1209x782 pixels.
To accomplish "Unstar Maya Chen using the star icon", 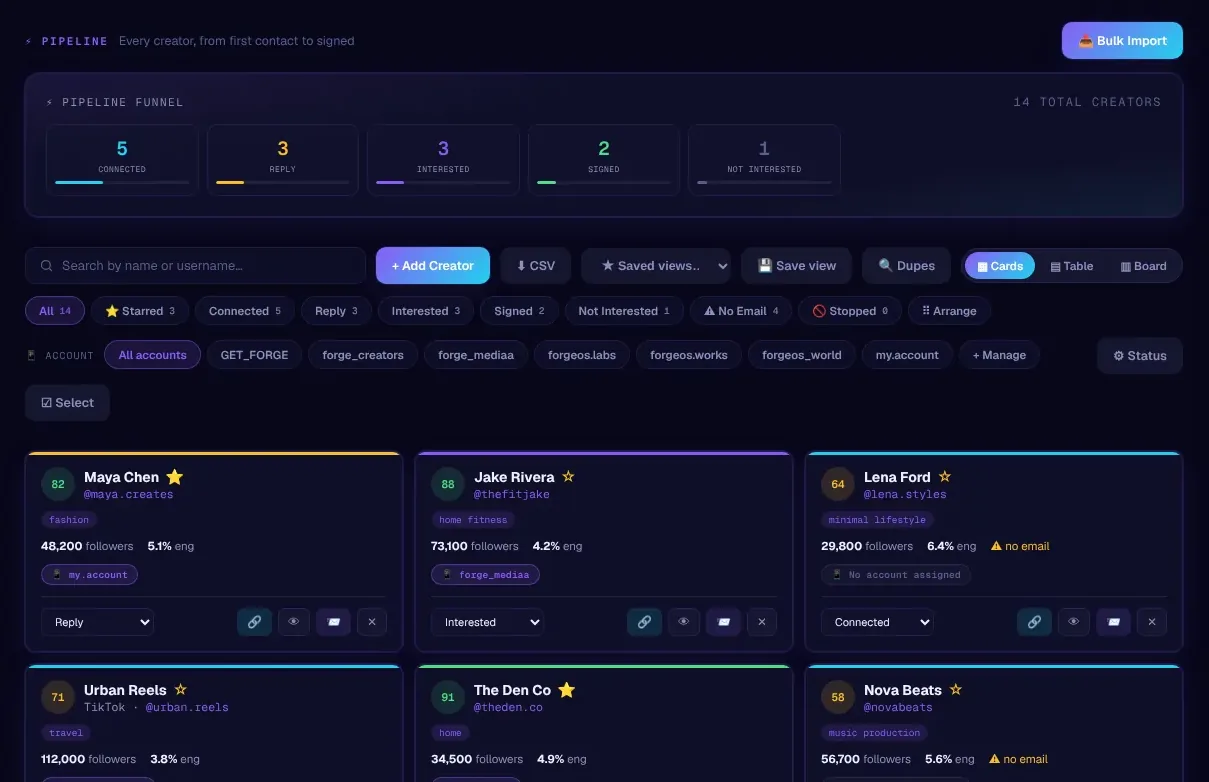I will pos(175,477).
